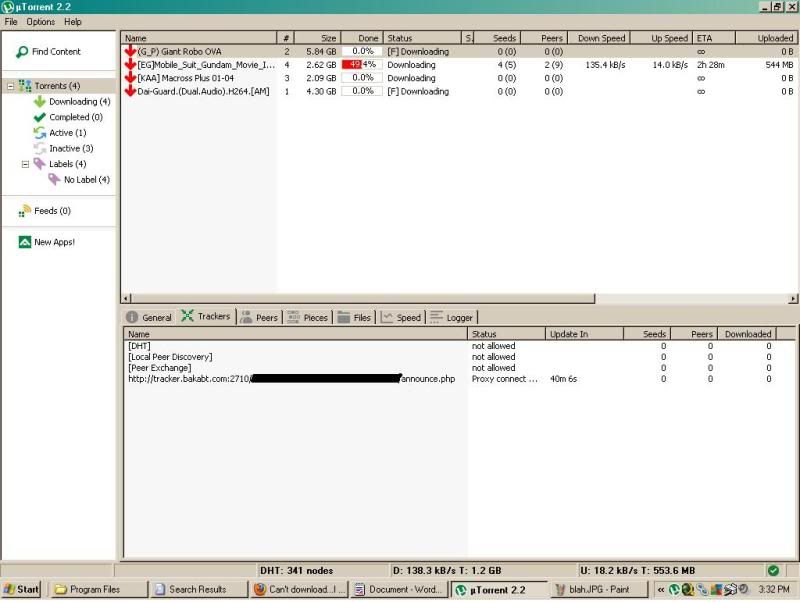Sort torrent list by Size column
The width and height of the screenshot is (800, 602).
(x=317, y=38)
